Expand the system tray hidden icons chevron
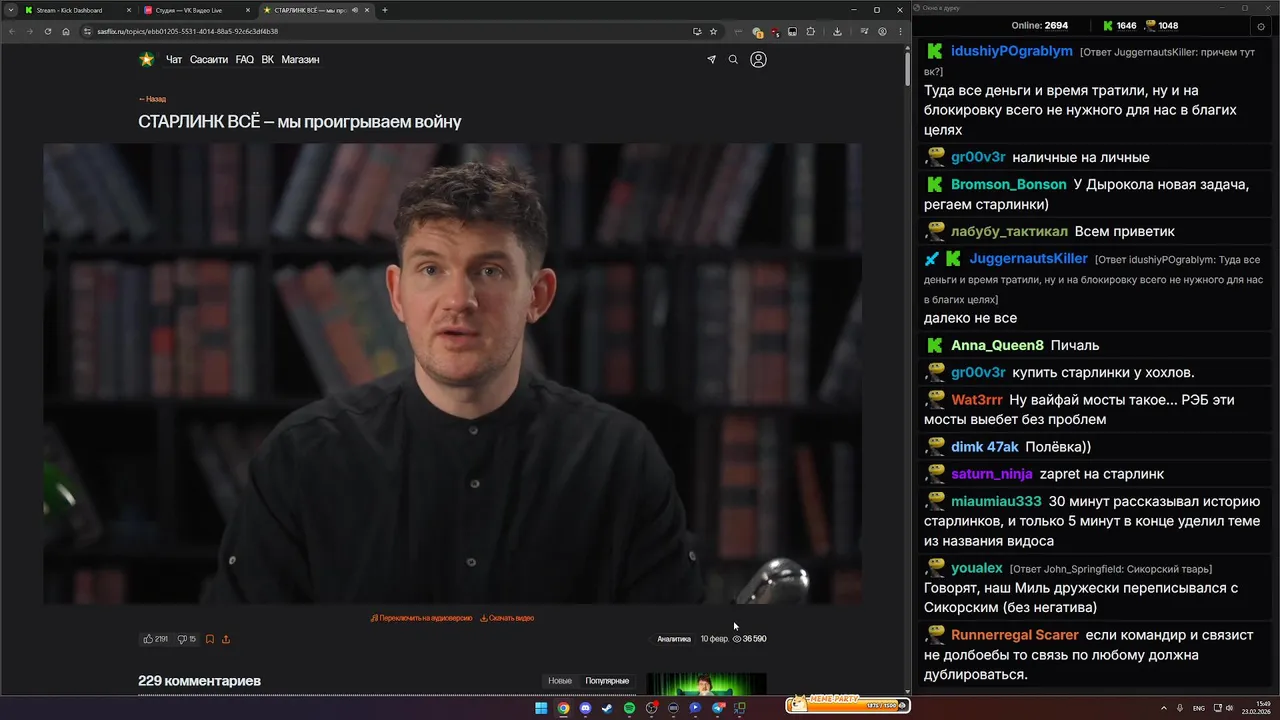The width and height of the screenshot is (1280, 720). point(1165,708)
